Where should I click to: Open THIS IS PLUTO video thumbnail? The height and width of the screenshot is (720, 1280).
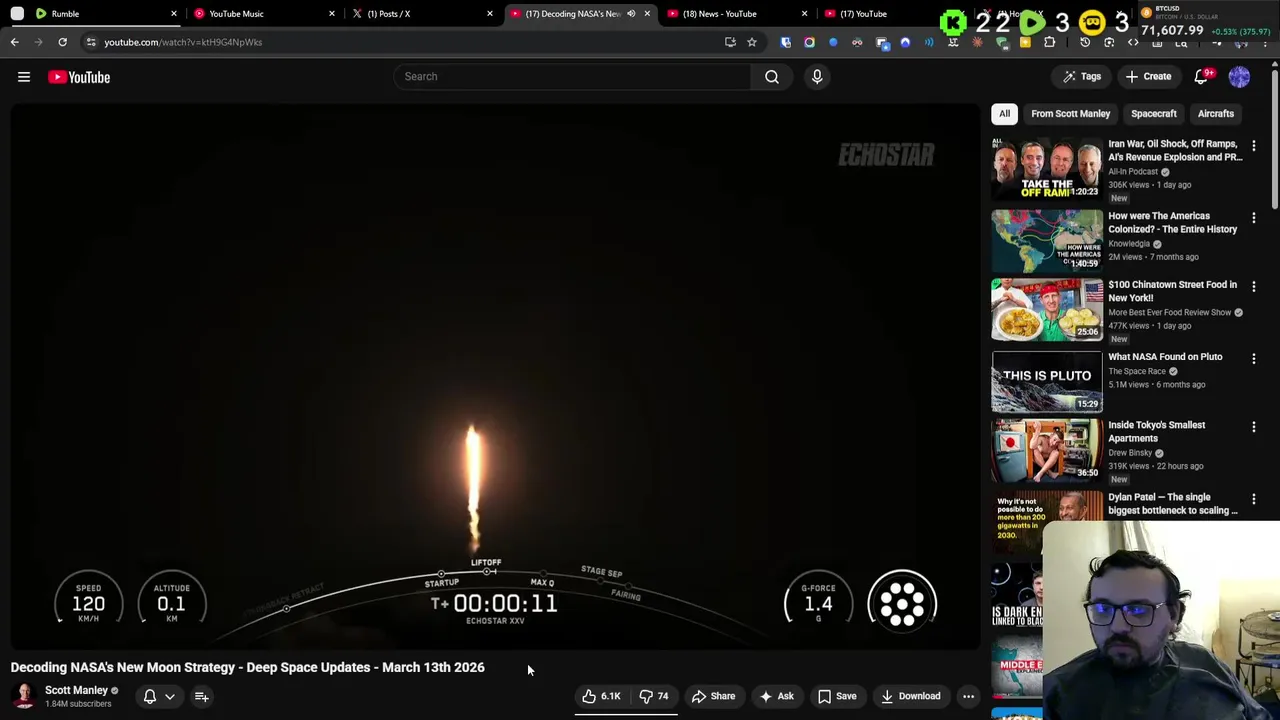(x=1046, y=381)
